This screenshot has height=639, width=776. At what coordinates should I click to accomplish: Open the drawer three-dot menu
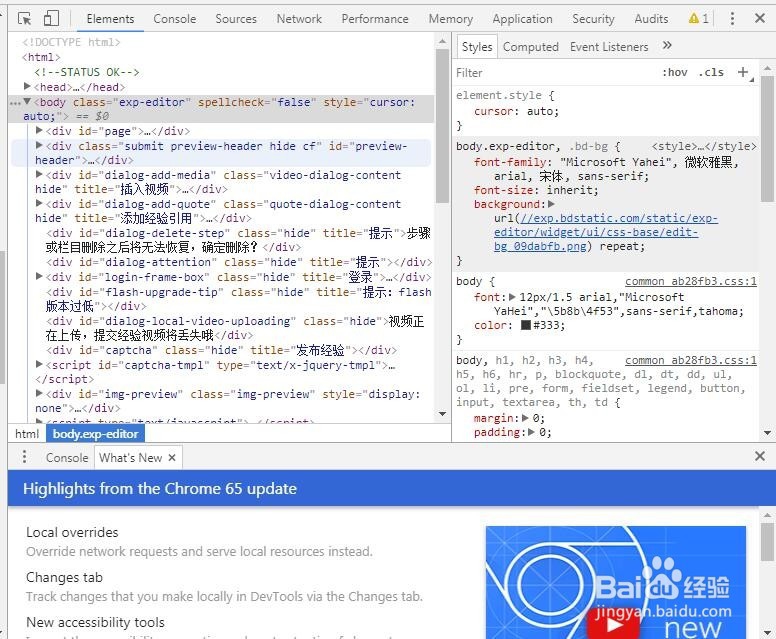point(24,456)
